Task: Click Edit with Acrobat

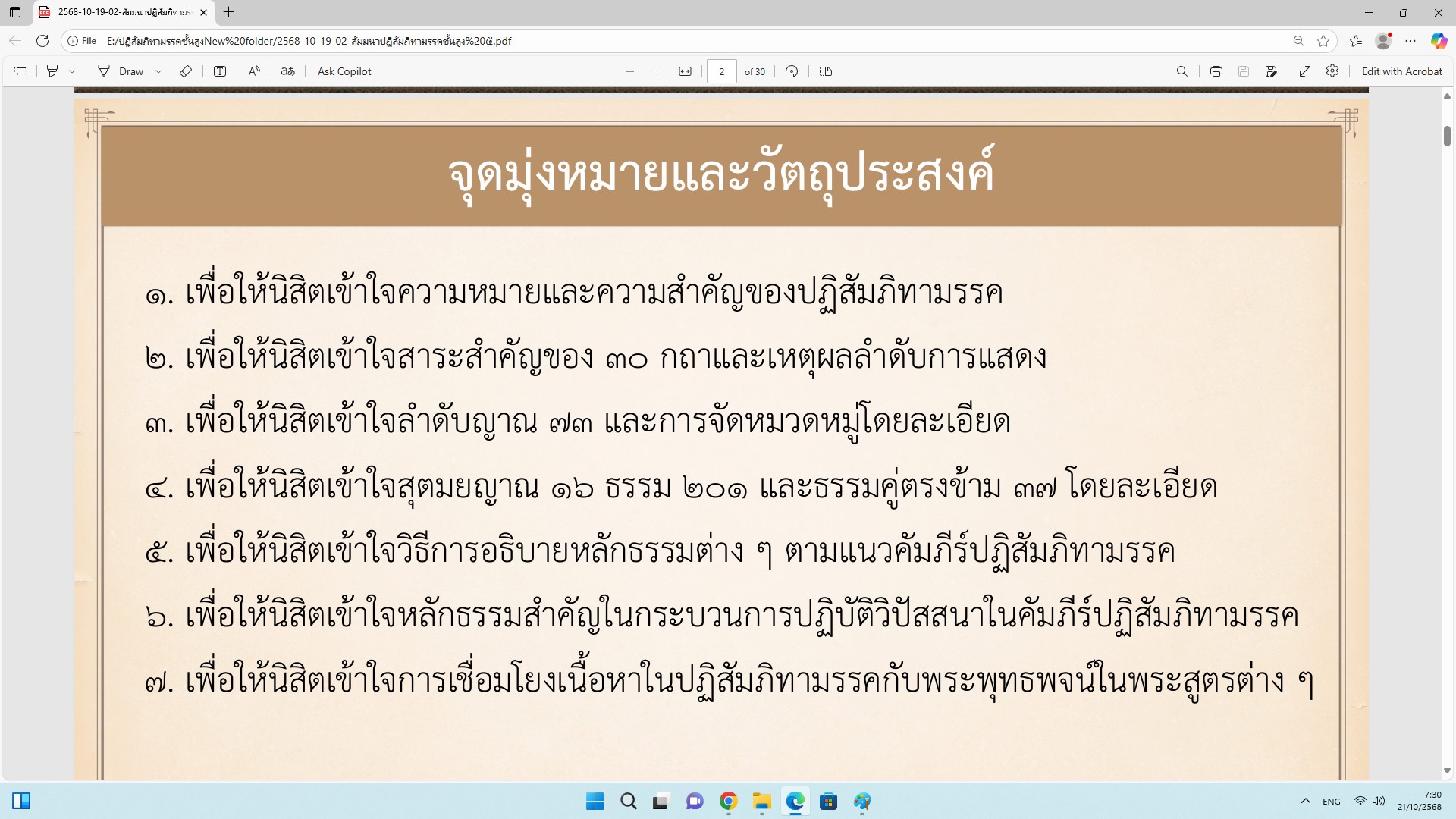Action: click(x=1401, y=71)
